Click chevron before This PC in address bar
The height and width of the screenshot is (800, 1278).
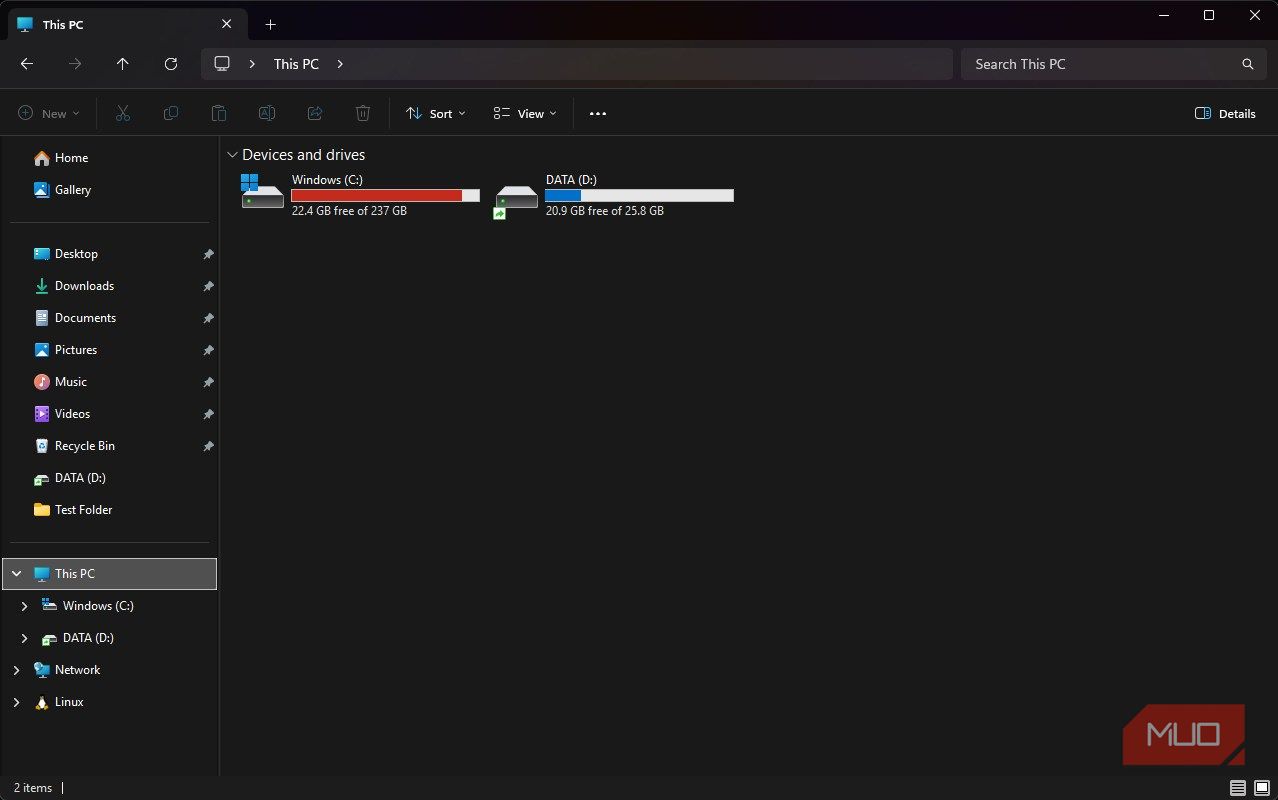pos(252,64)
